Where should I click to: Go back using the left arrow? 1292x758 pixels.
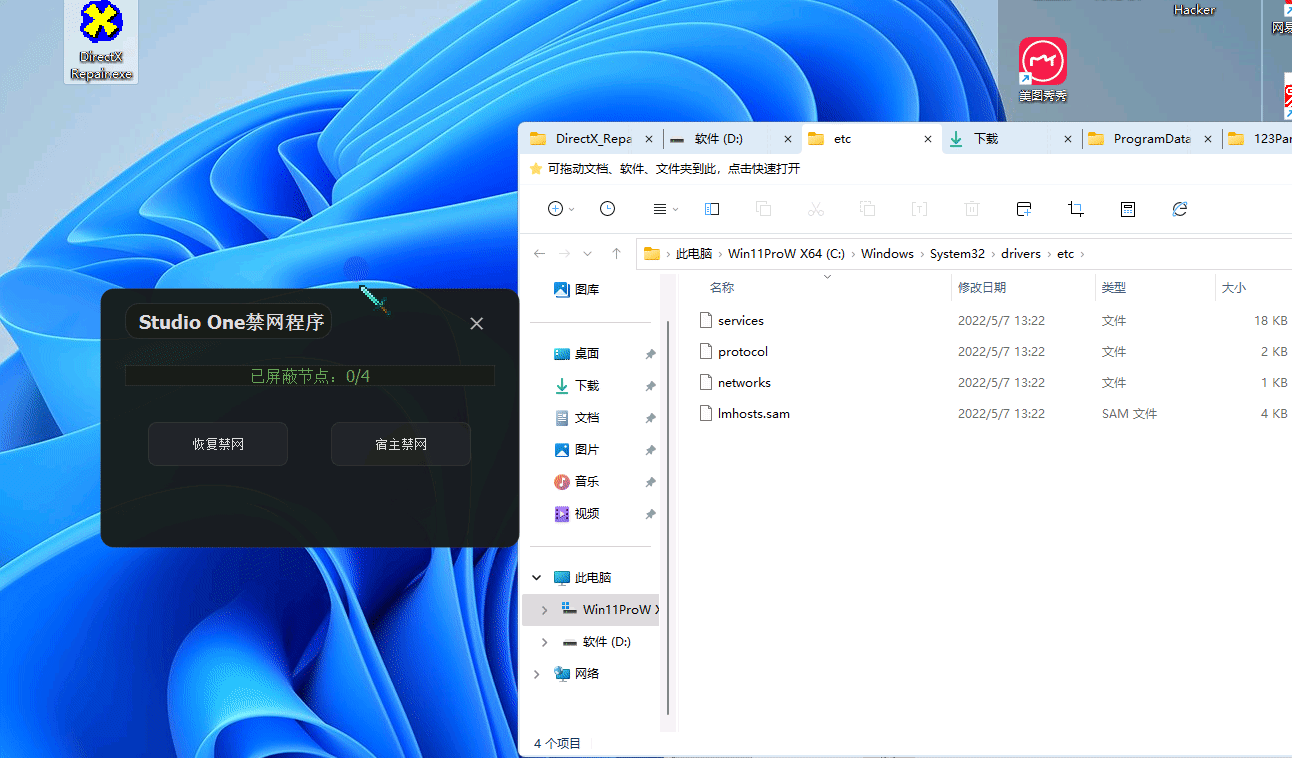(x=540, y=254)
